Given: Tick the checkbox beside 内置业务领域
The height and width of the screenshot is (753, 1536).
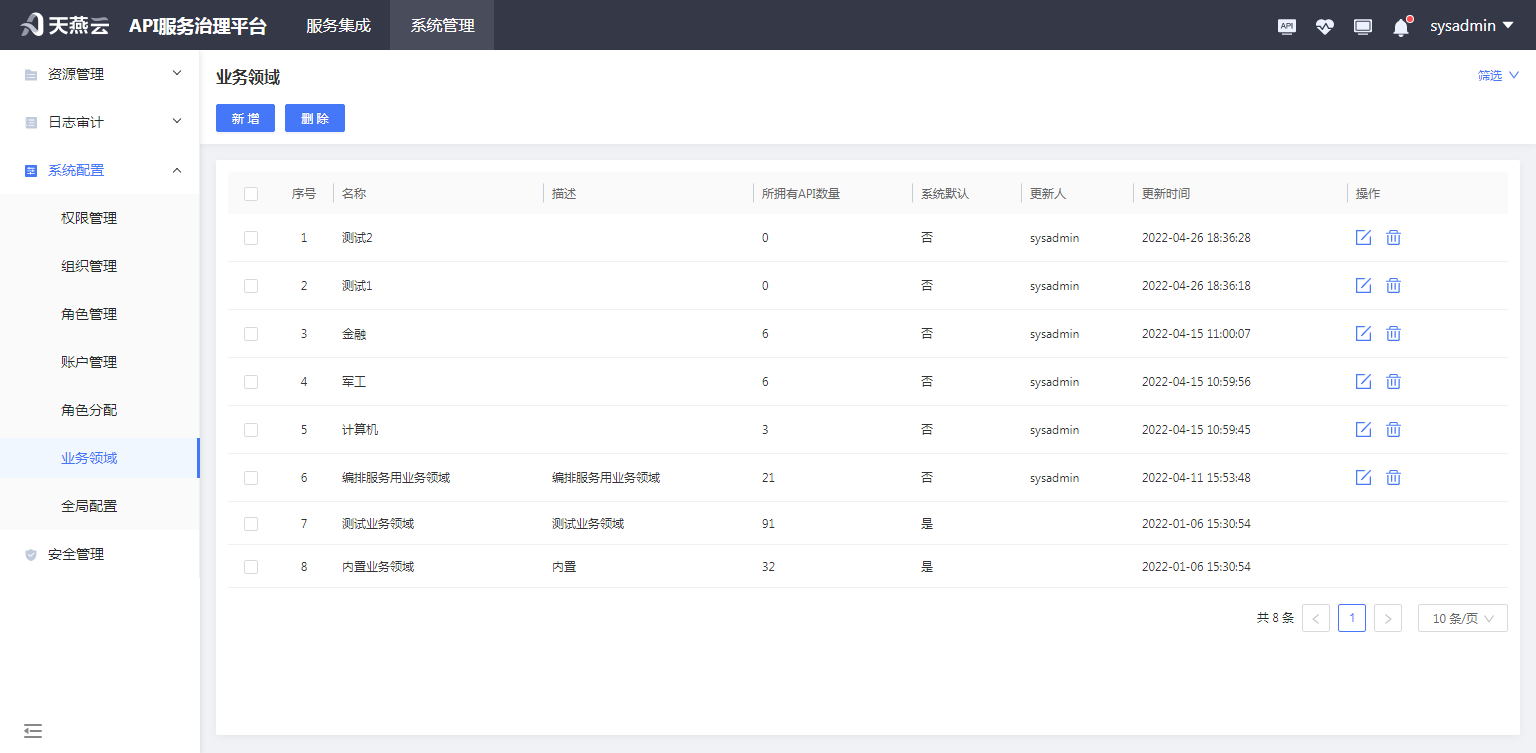Looking at the screenshot, I should 251,566.
